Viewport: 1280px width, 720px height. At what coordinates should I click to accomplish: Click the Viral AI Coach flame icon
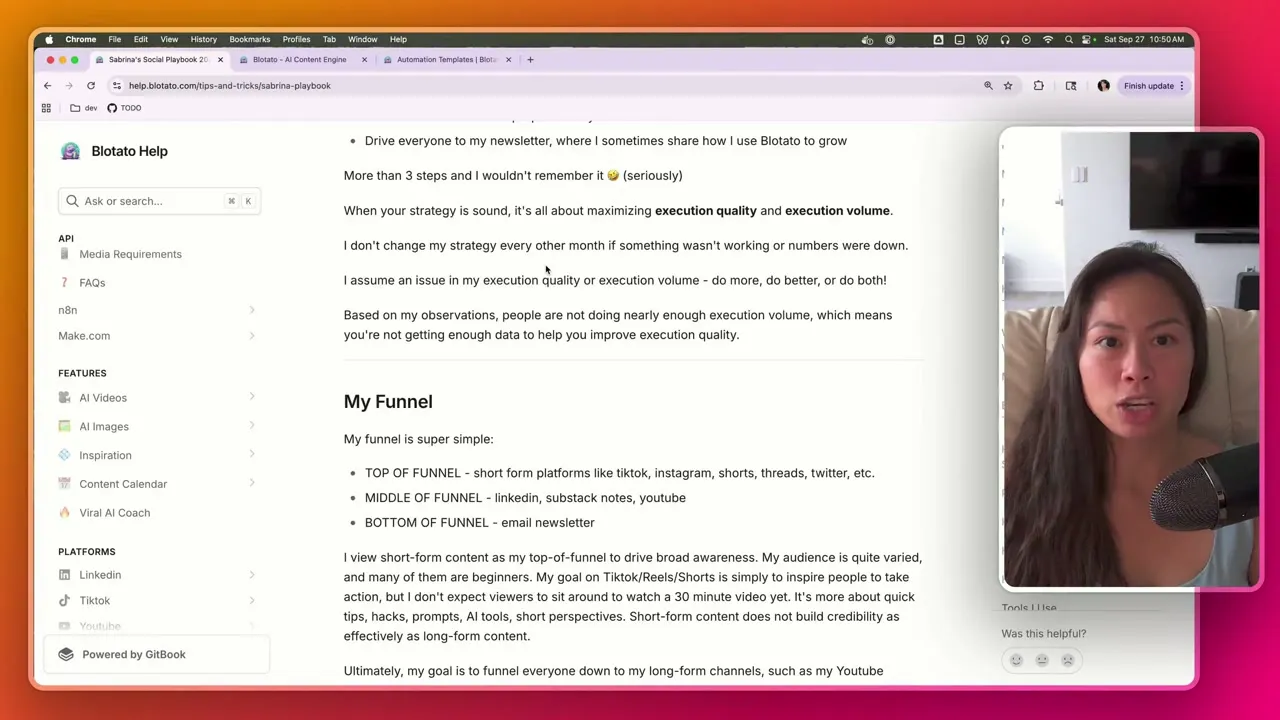click(x=65, y=513)
